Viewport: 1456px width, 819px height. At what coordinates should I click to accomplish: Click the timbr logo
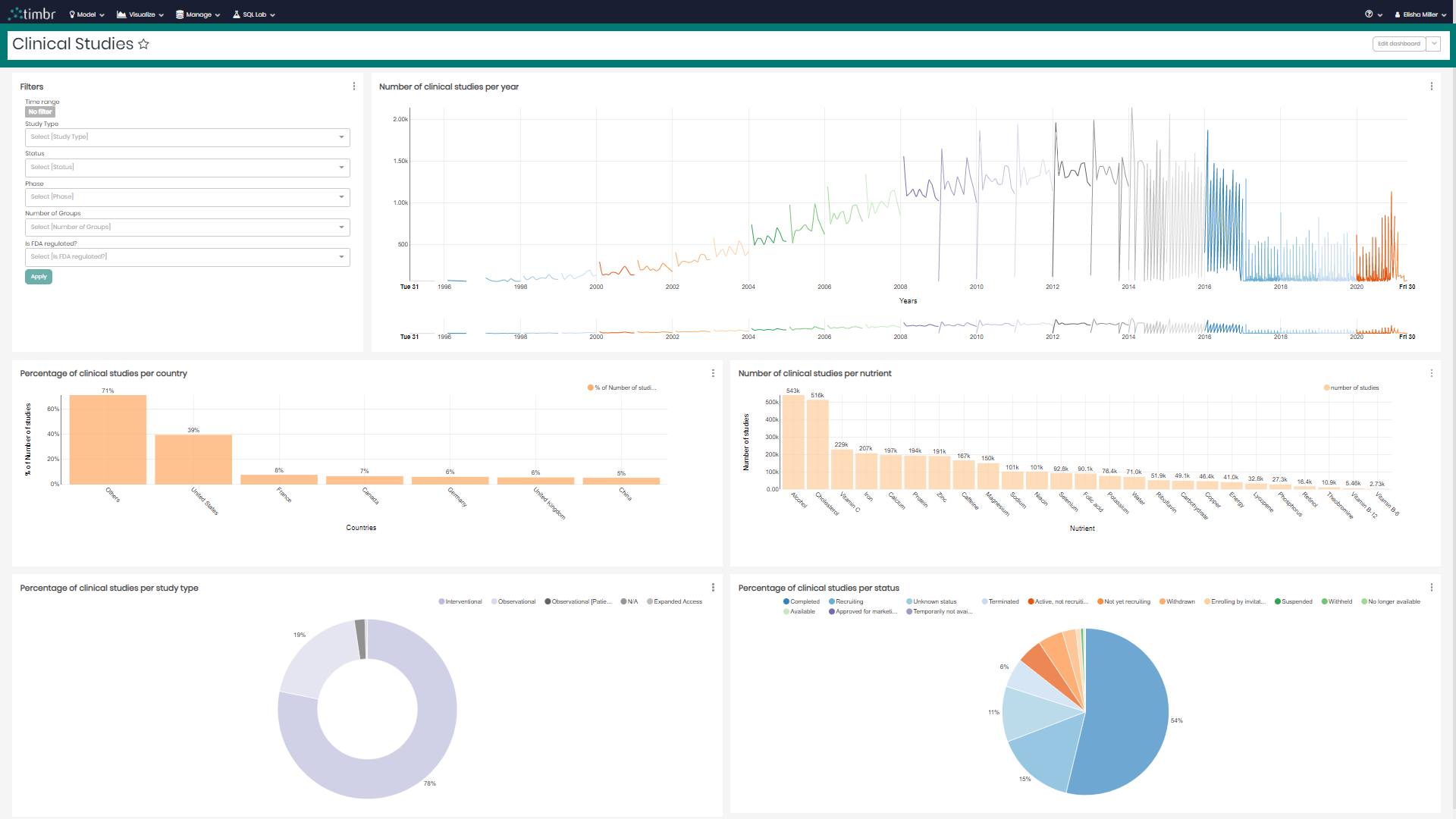coord(31,13)
